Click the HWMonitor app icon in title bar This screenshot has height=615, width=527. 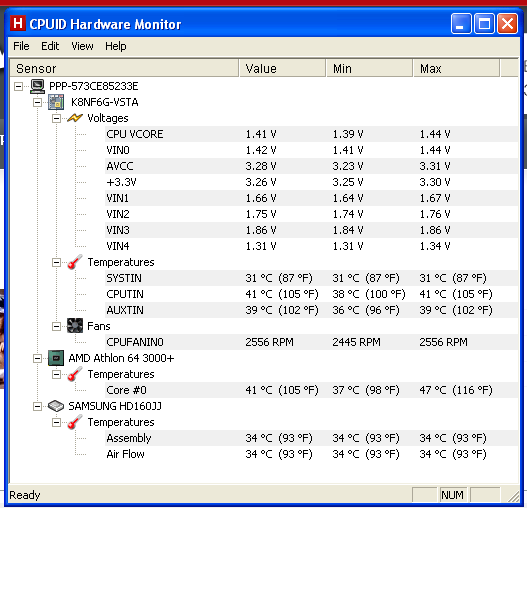[x=18, y=24]
